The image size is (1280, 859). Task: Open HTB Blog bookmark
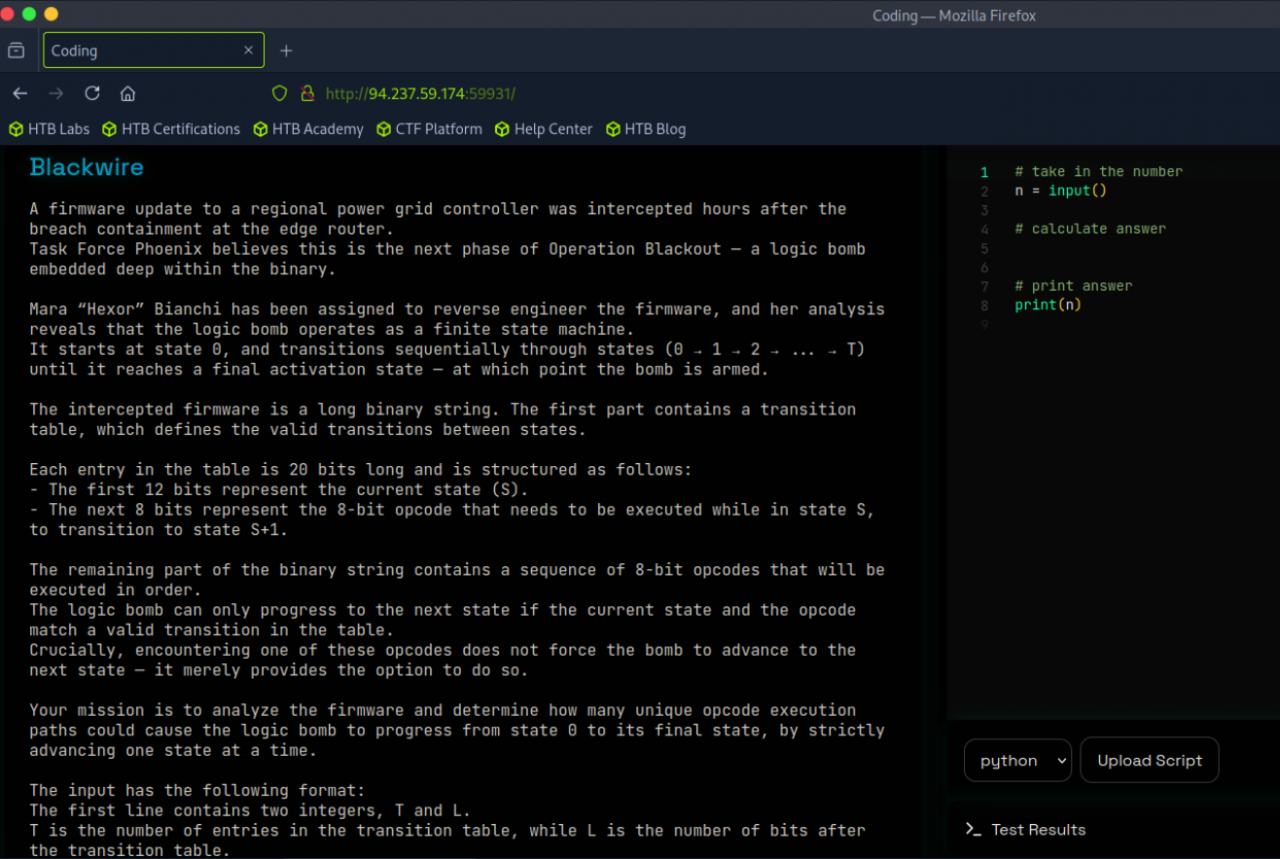[x=646, y=129]
